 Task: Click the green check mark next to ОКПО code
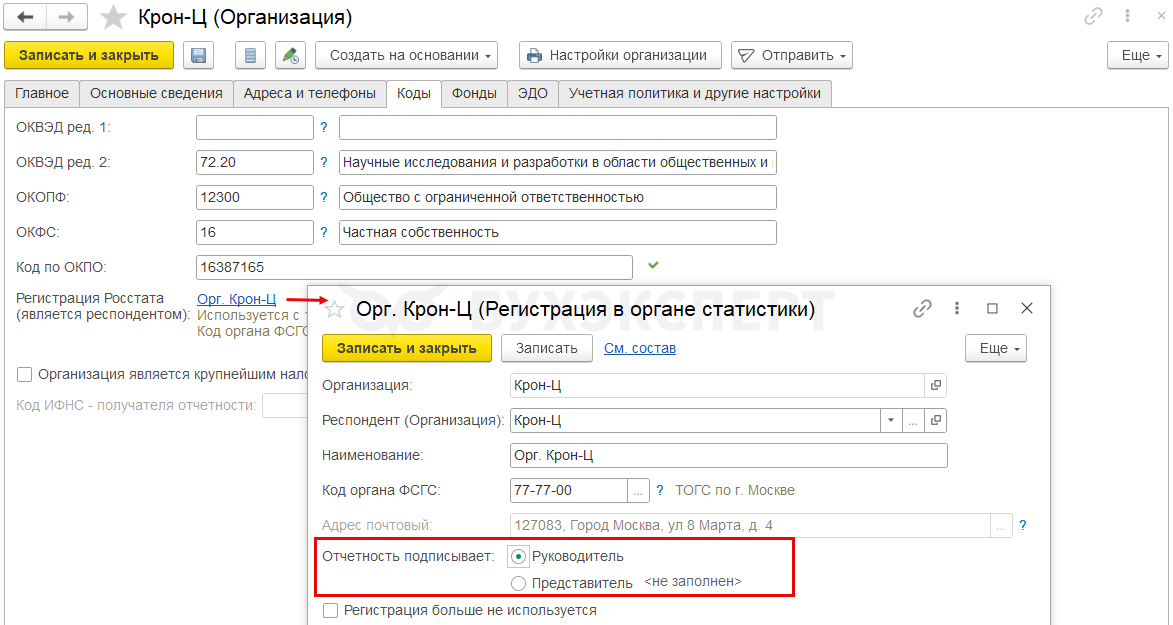tap(653, 265)
